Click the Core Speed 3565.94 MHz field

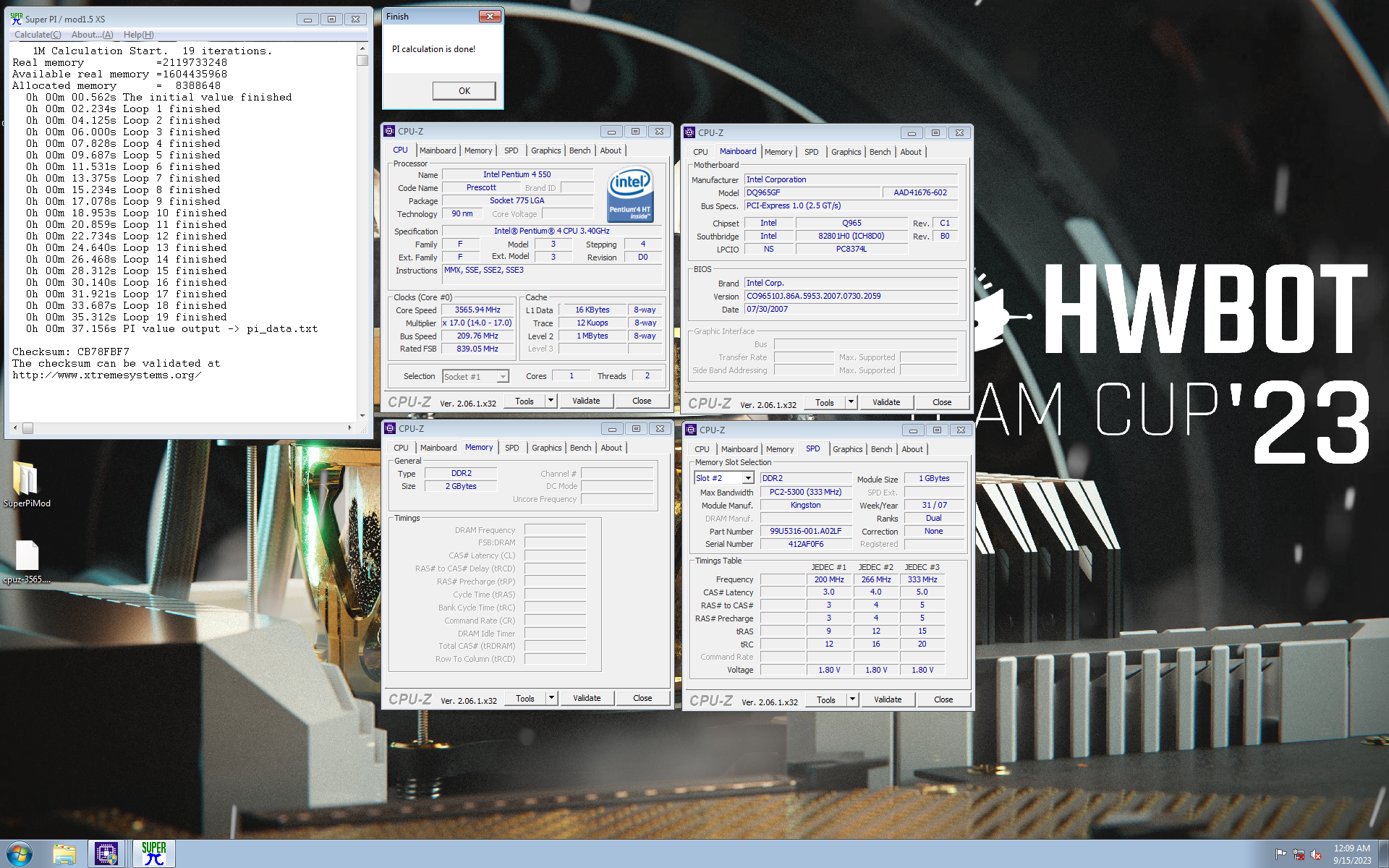click(x=477, y=310)
